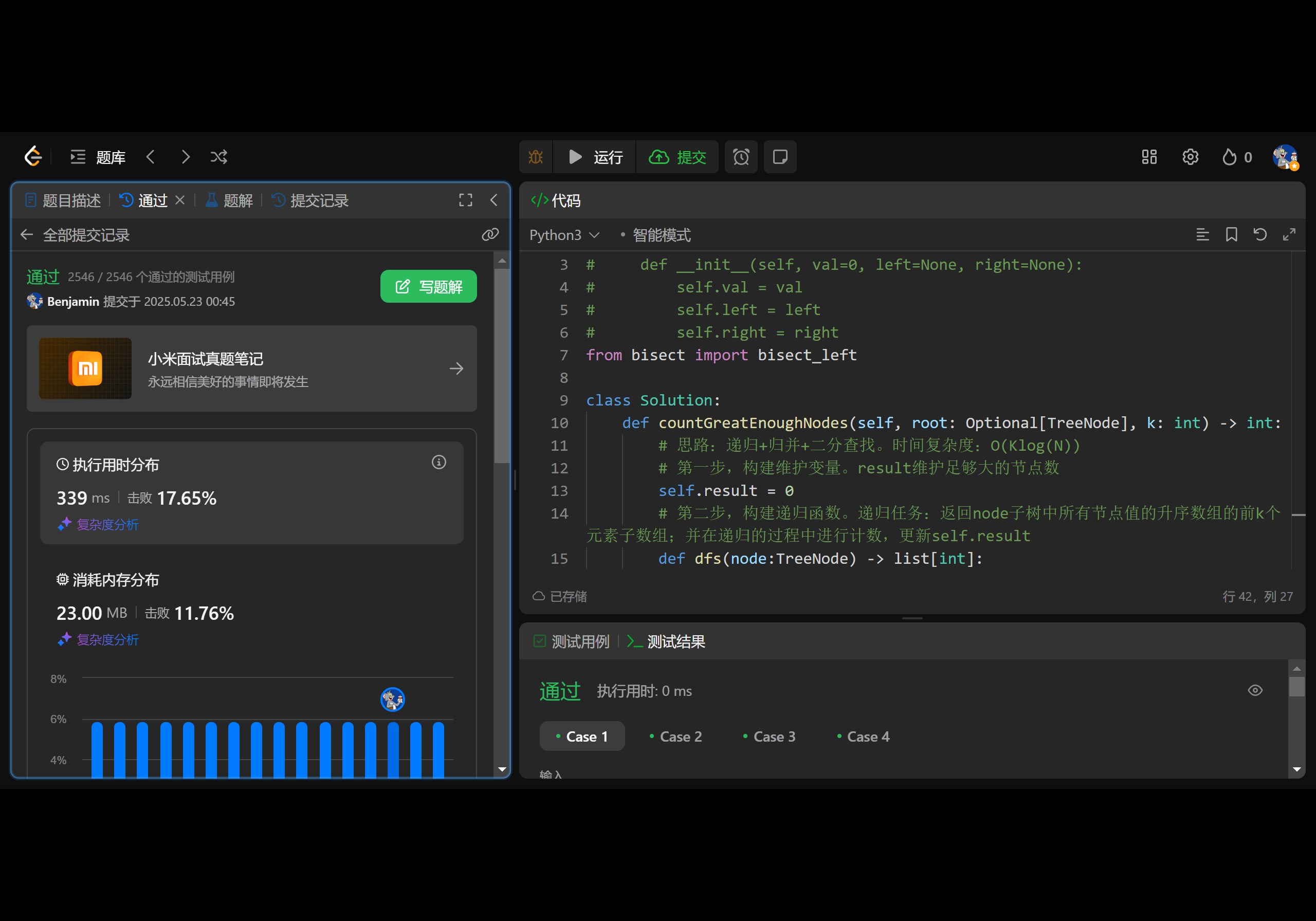Open the sticky note icon

pos(779,157)
